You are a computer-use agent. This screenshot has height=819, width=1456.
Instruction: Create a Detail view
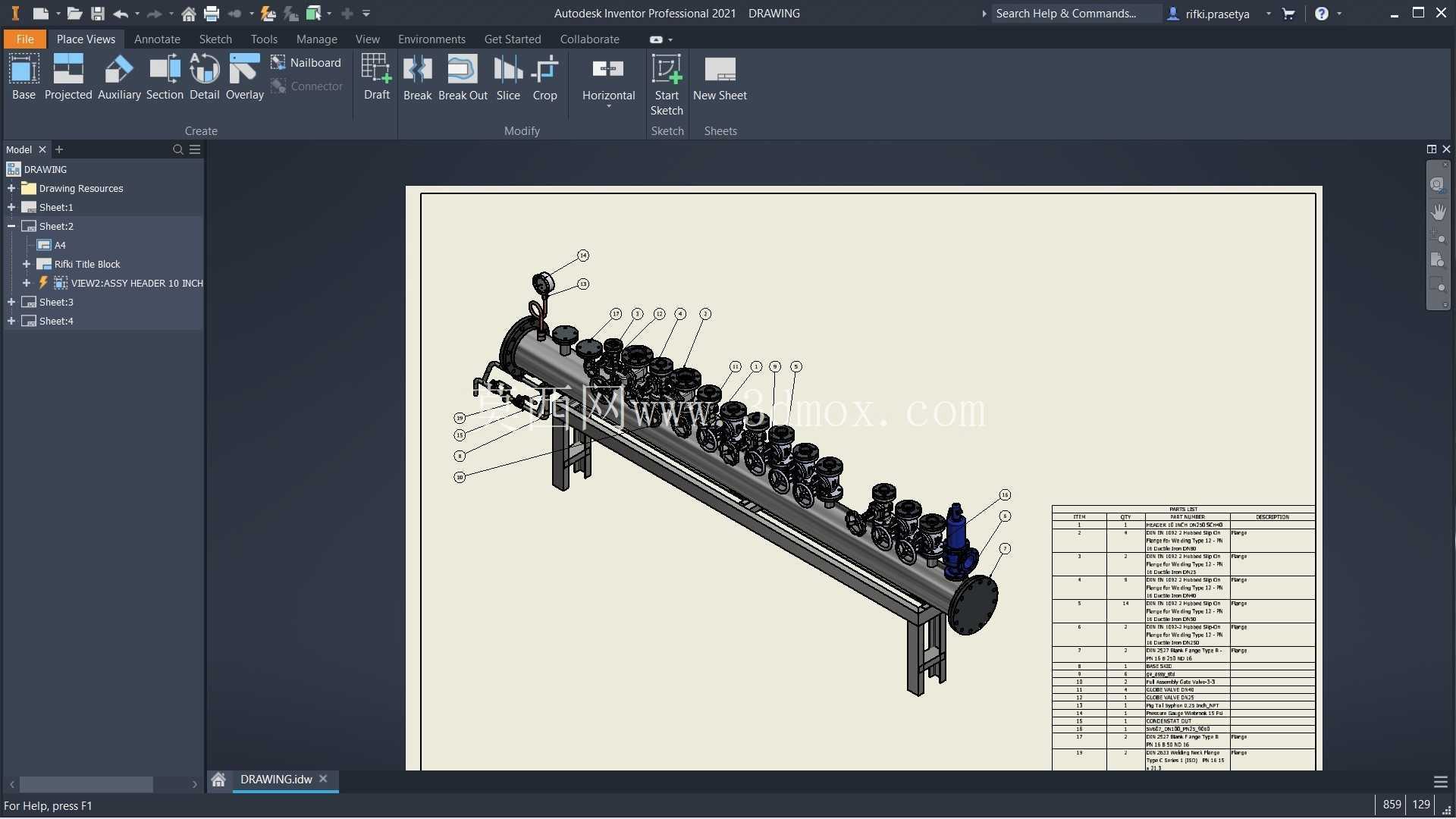[204, 77]
